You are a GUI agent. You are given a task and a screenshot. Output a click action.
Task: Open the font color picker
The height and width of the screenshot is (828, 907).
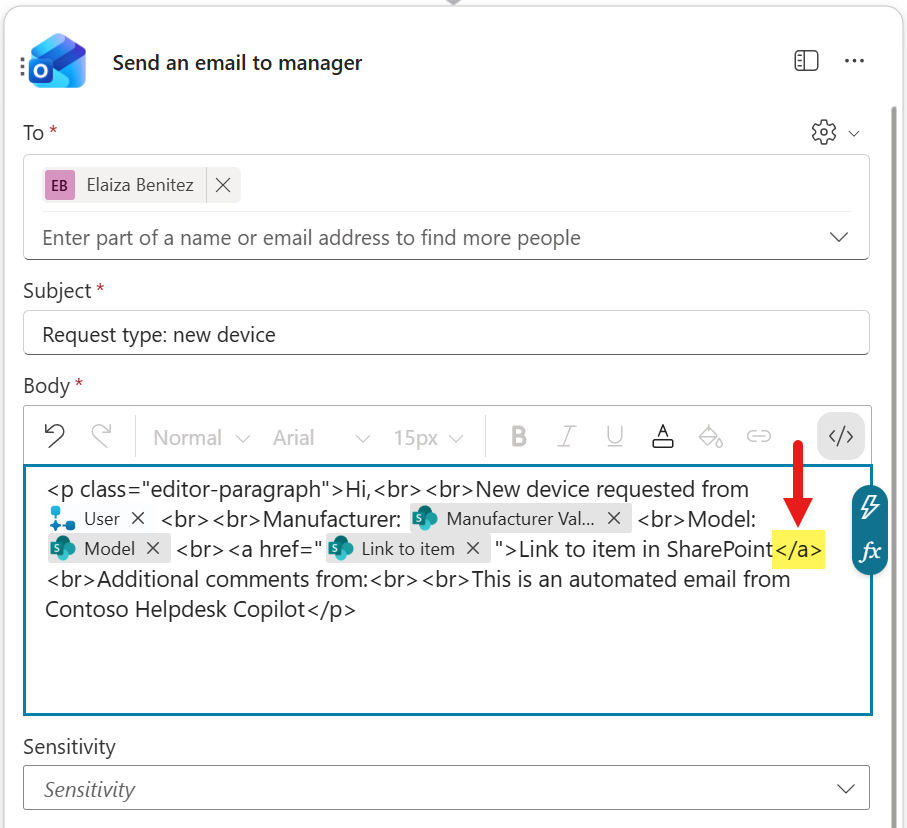(x=662, y=436)
